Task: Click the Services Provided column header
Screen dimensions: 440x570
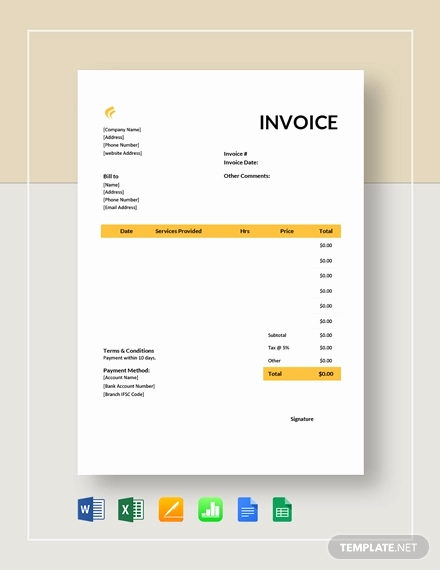Action: (x=179, y=231)
